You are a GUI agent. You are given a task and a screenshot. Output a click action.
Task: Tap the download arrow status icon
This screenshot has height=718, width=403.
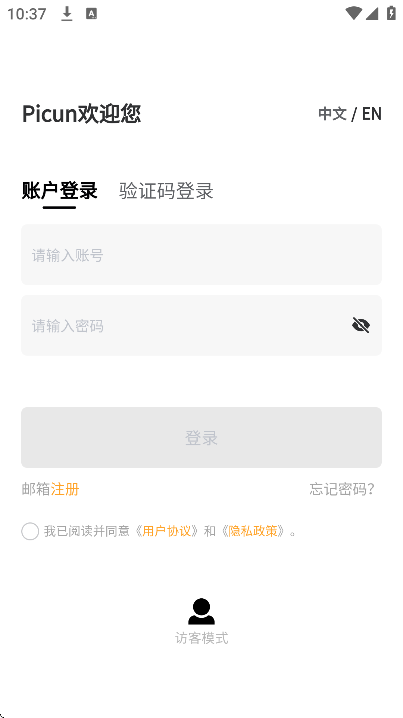(x=67, y=14)
